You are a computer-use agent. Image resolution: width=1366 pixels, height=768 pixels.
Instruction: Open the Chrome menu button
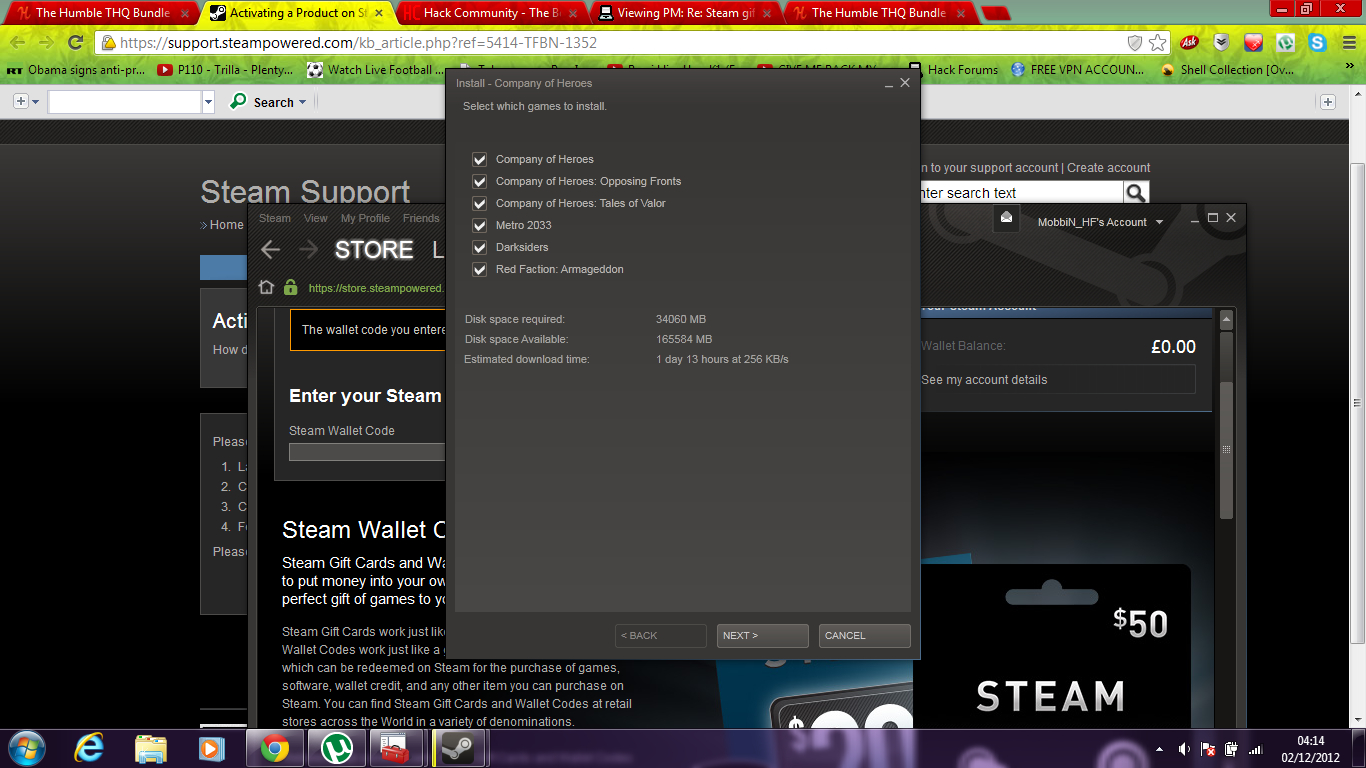pos(1348,42)
